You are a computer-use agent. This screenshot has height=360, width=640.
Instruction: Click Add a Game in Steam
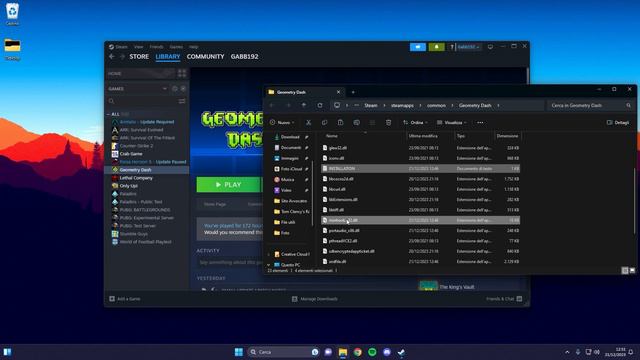tap(125, 299)
